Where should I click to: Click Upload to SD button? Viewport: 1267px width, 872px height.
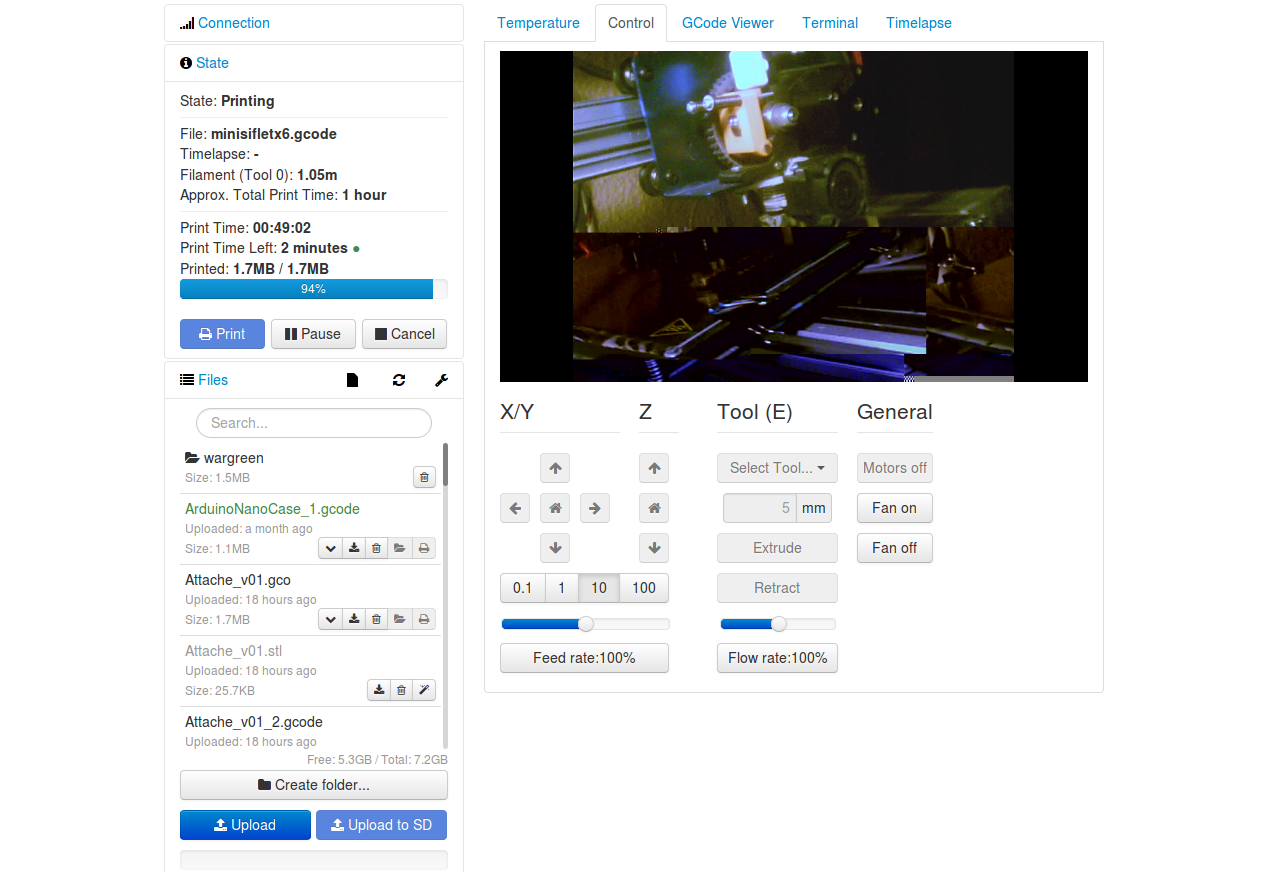pyautogui.click(x=381, y=825)
